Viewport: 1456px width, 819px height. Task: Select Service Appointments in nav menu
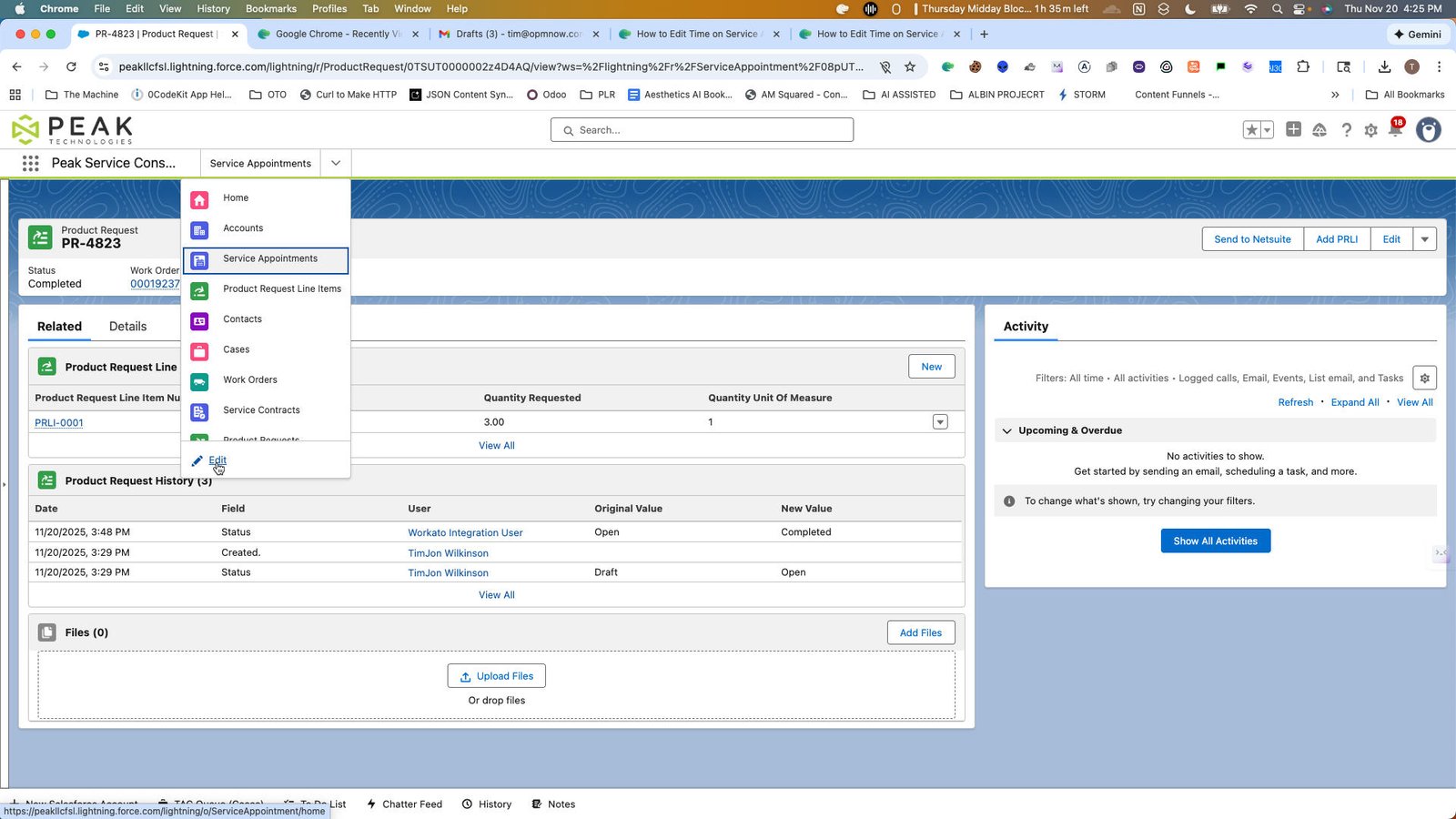pyautogui.click(x=266, y=260)
